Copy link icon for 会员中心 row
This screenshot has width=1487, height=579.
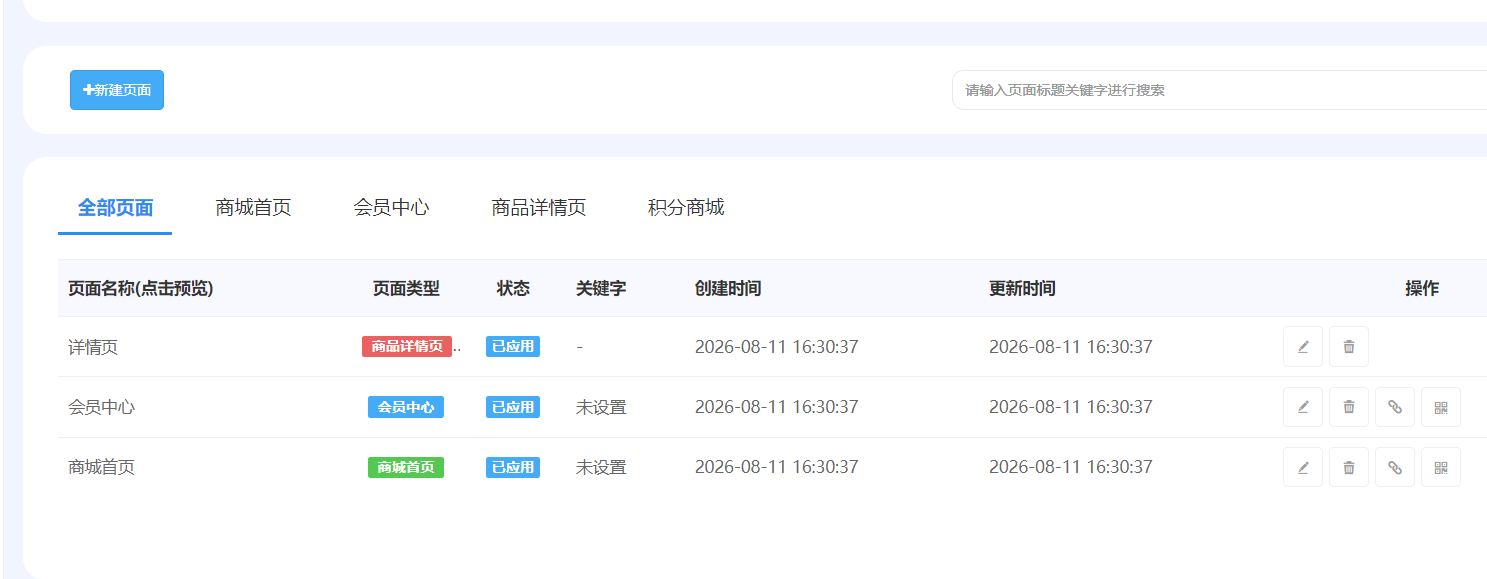[1395, 407]
